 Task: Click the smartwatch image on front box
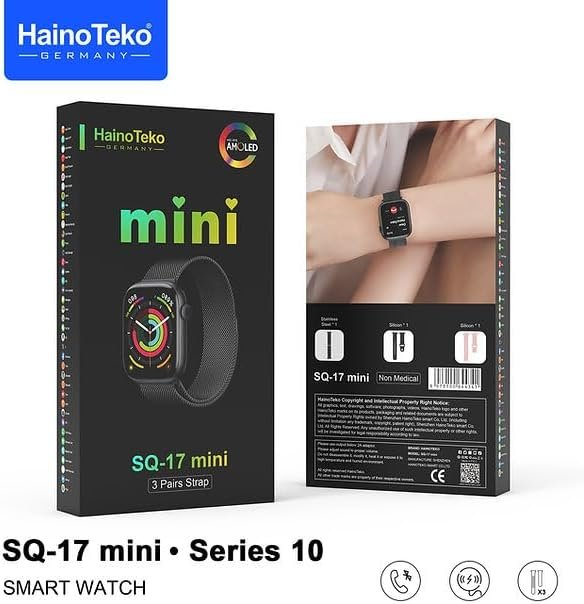tap(181, 331)
